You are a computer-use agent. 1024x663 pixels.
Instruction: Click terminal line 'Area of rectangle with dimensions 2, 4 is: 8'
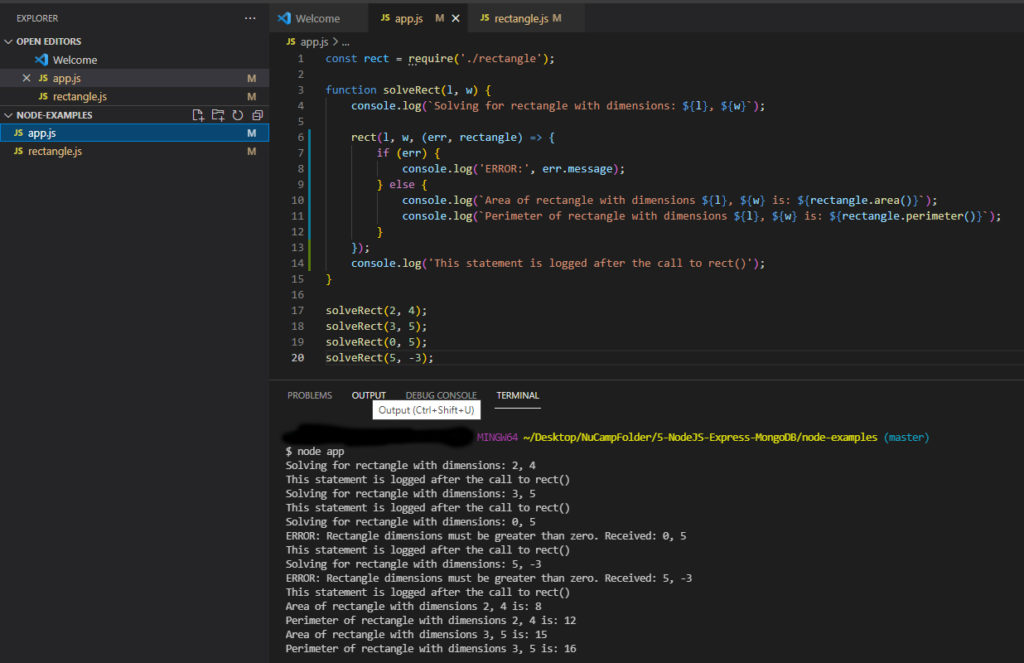pyautogui.click(x=413, y=606)
